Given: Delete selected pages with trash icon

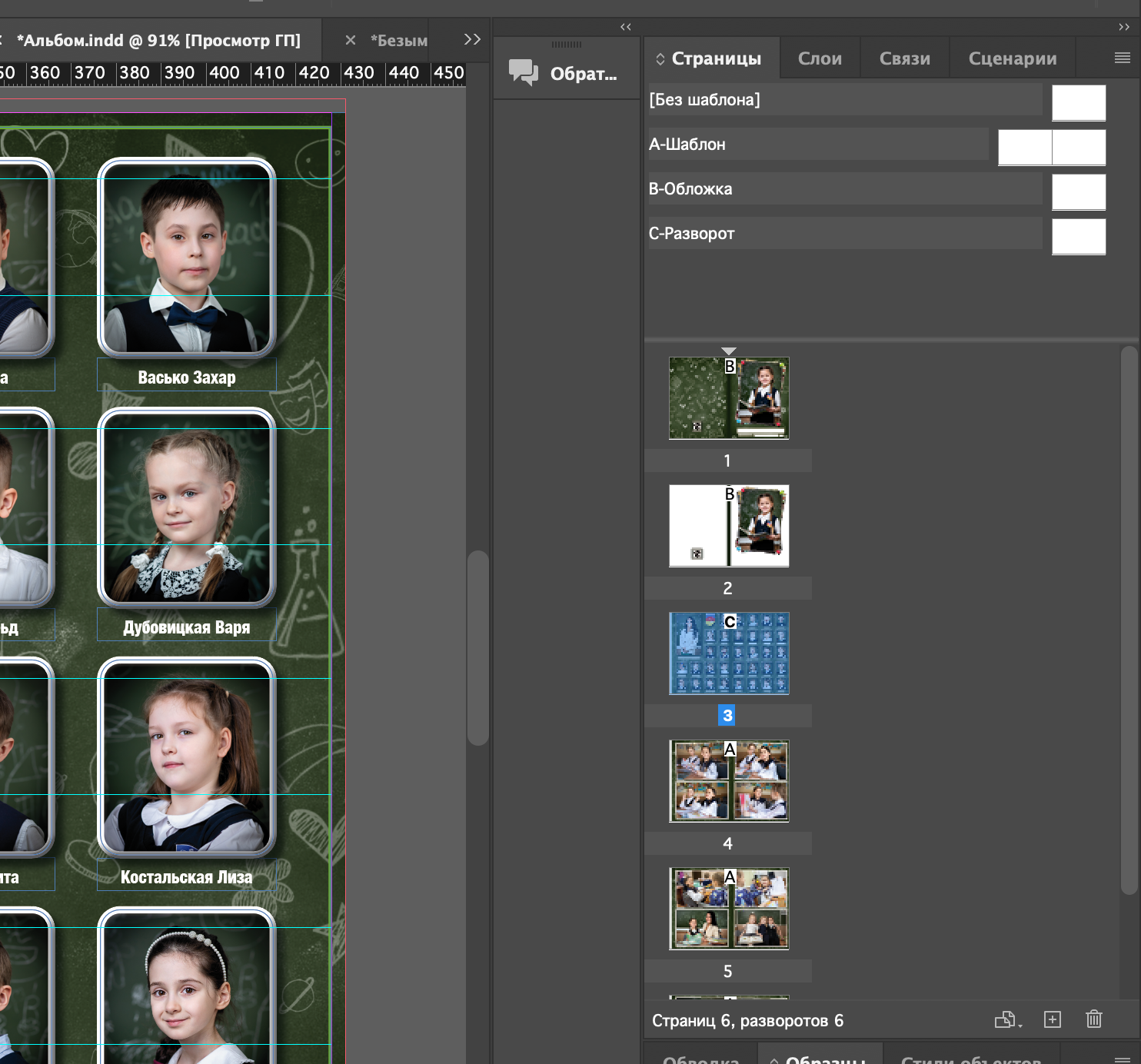Looking at the screenshot, I should (x=1094, y=1019).
